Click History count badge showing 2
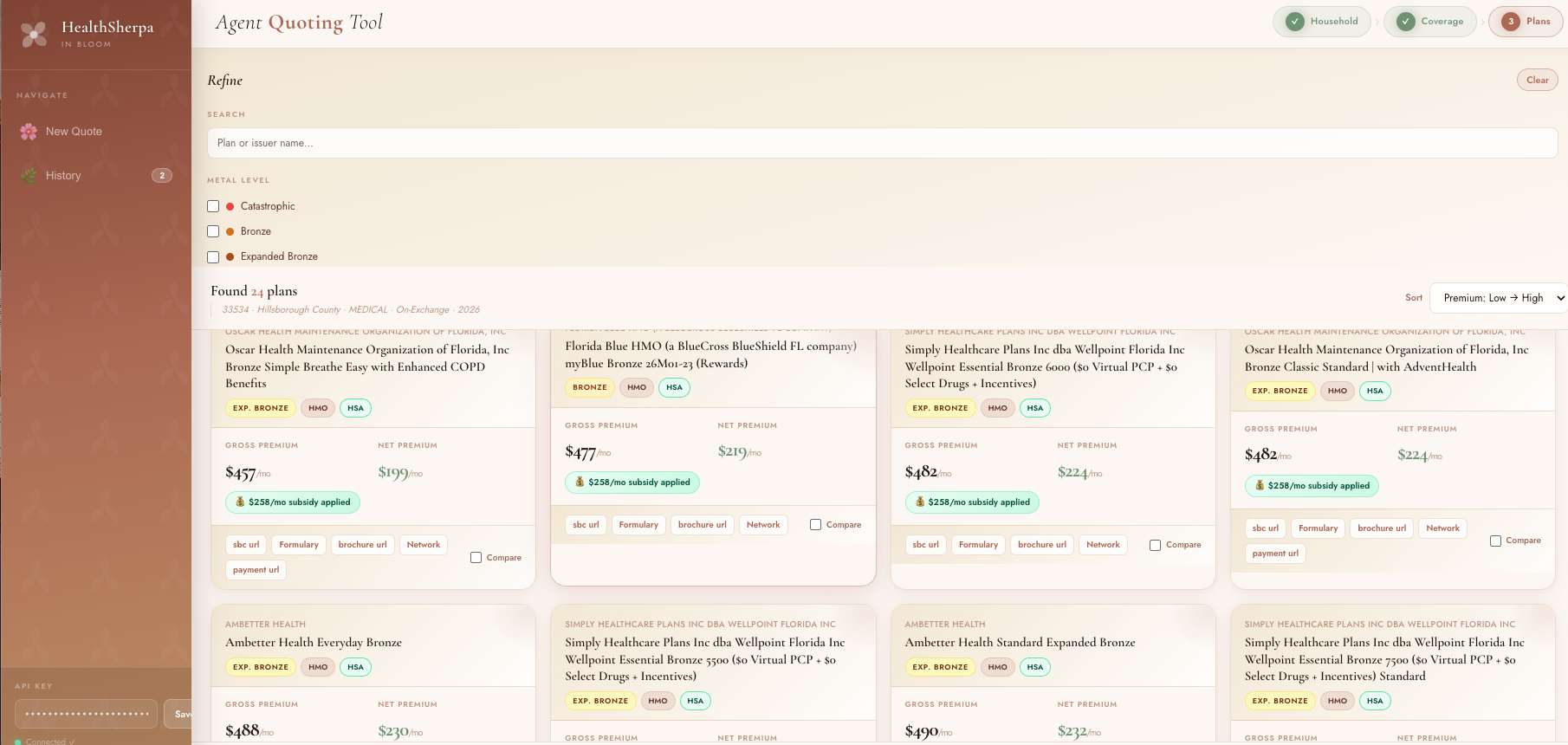This screenshot has height=745, width=1568. coord(162,176)
